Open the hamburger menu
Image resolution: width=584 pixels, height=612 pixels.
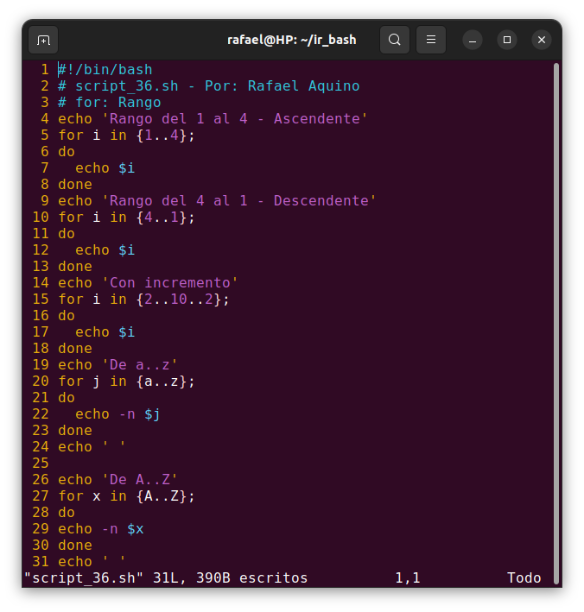coord(431,40)
